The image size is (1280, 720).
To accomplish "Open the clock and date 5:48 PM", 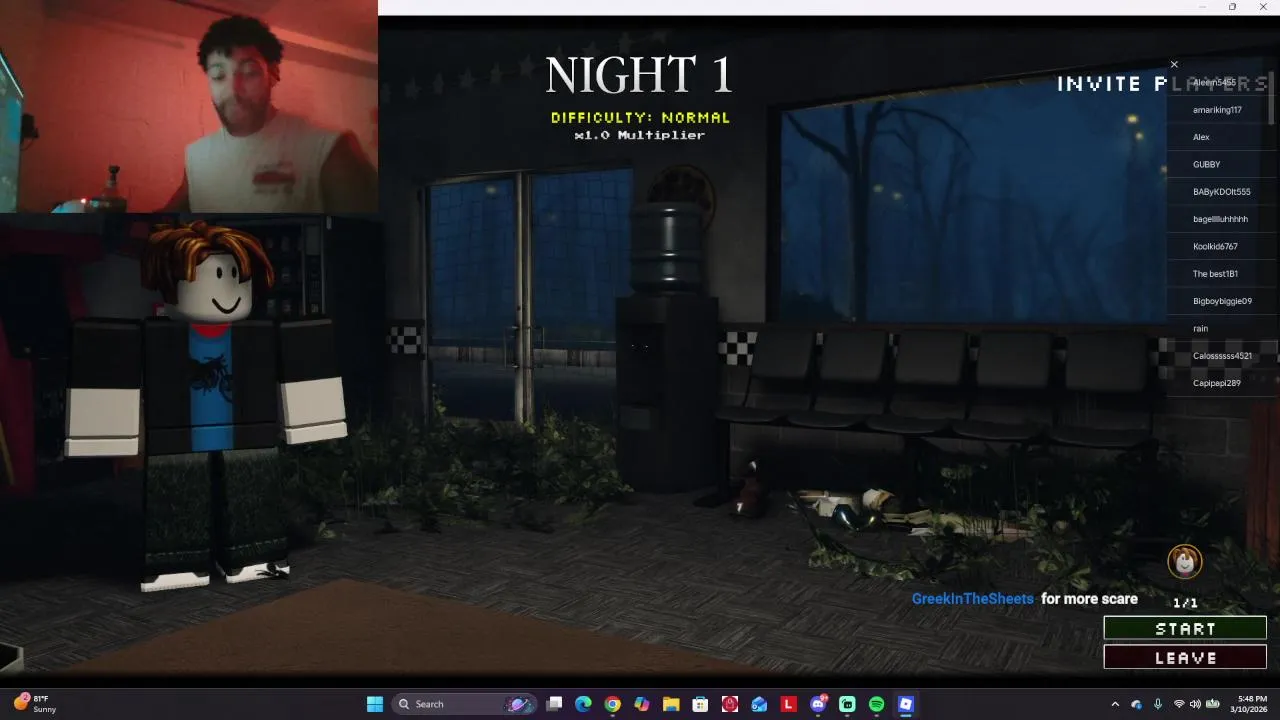I will 1251,704.
